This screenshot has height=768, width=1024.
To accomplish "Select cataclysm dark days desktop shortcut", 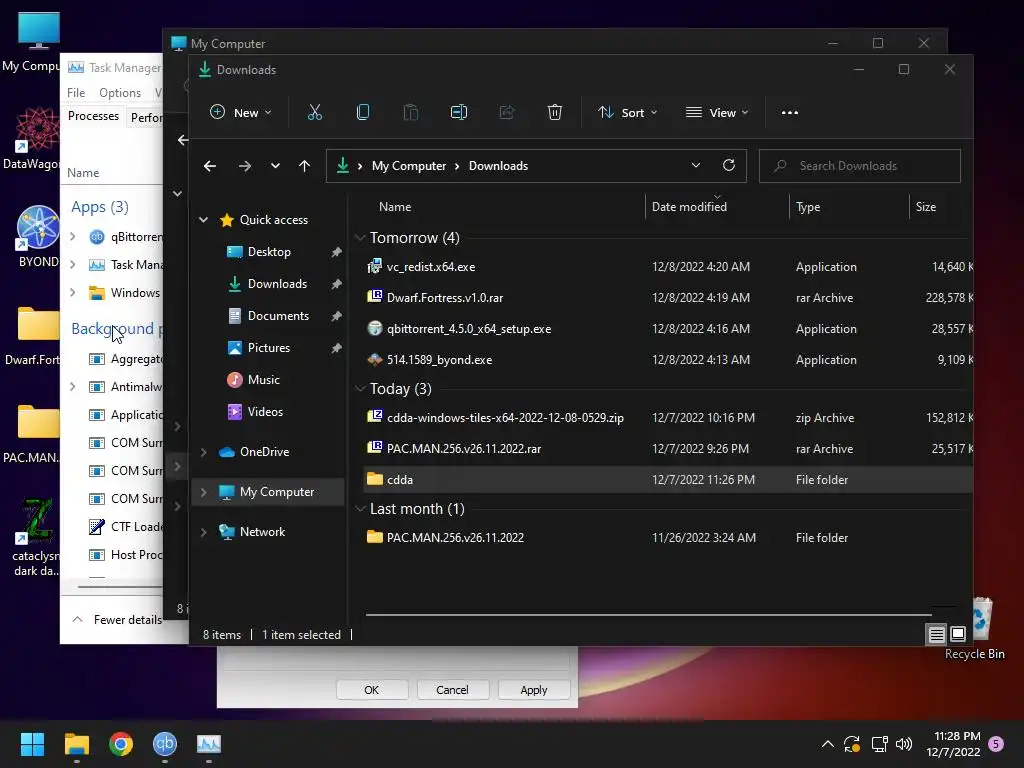I will (36, 537).
